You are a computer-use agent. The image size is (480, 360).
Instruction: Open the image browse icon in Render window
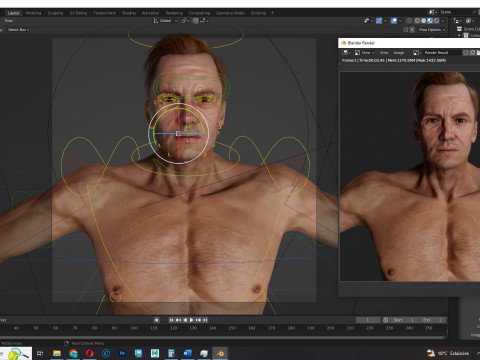click(417, 53)
